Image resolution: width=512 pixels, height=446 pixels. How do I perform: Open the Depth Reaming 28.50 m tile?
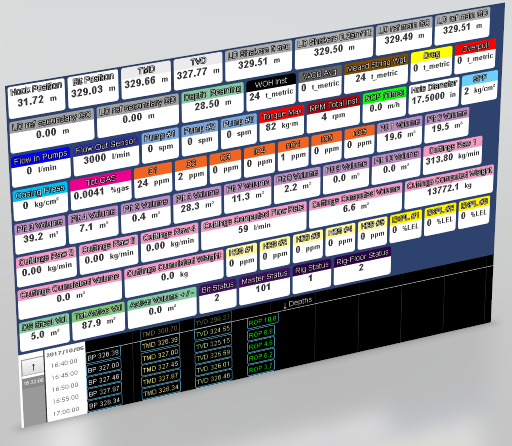point(213,101)
